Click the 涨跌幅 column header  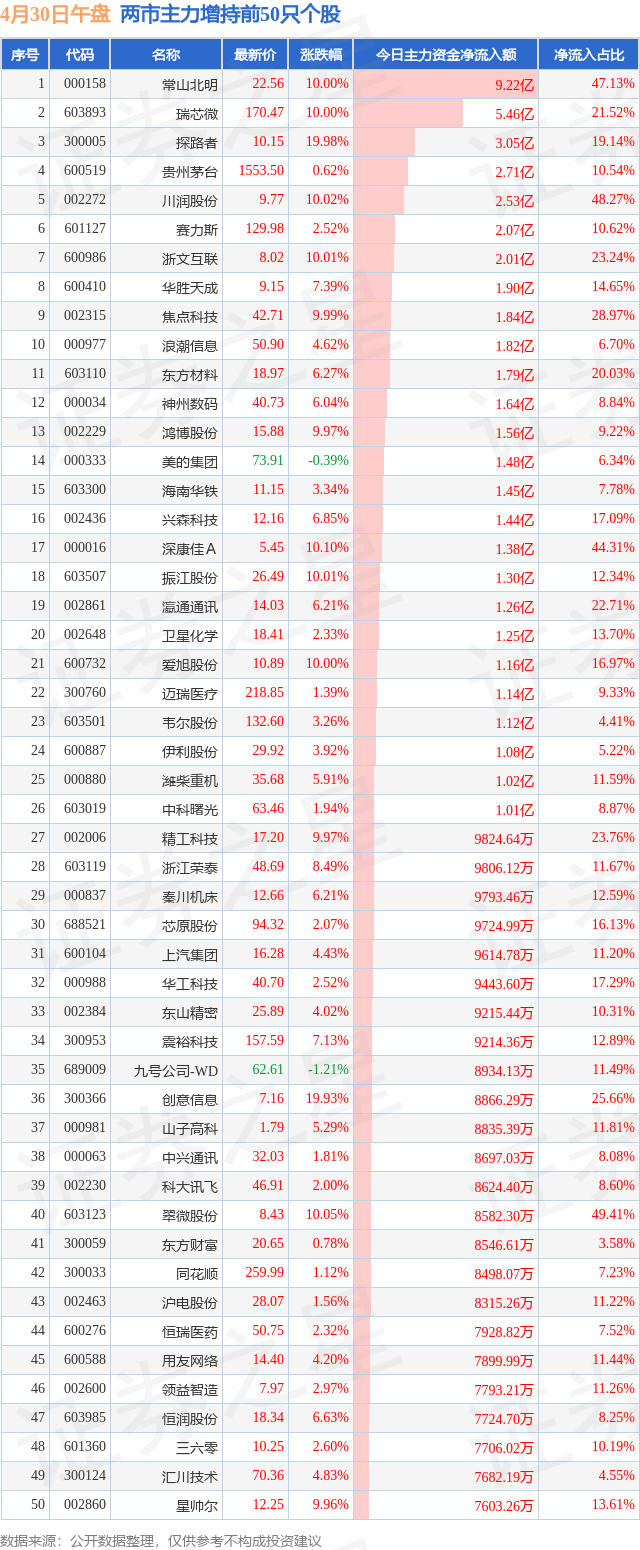tap(320, 54)
